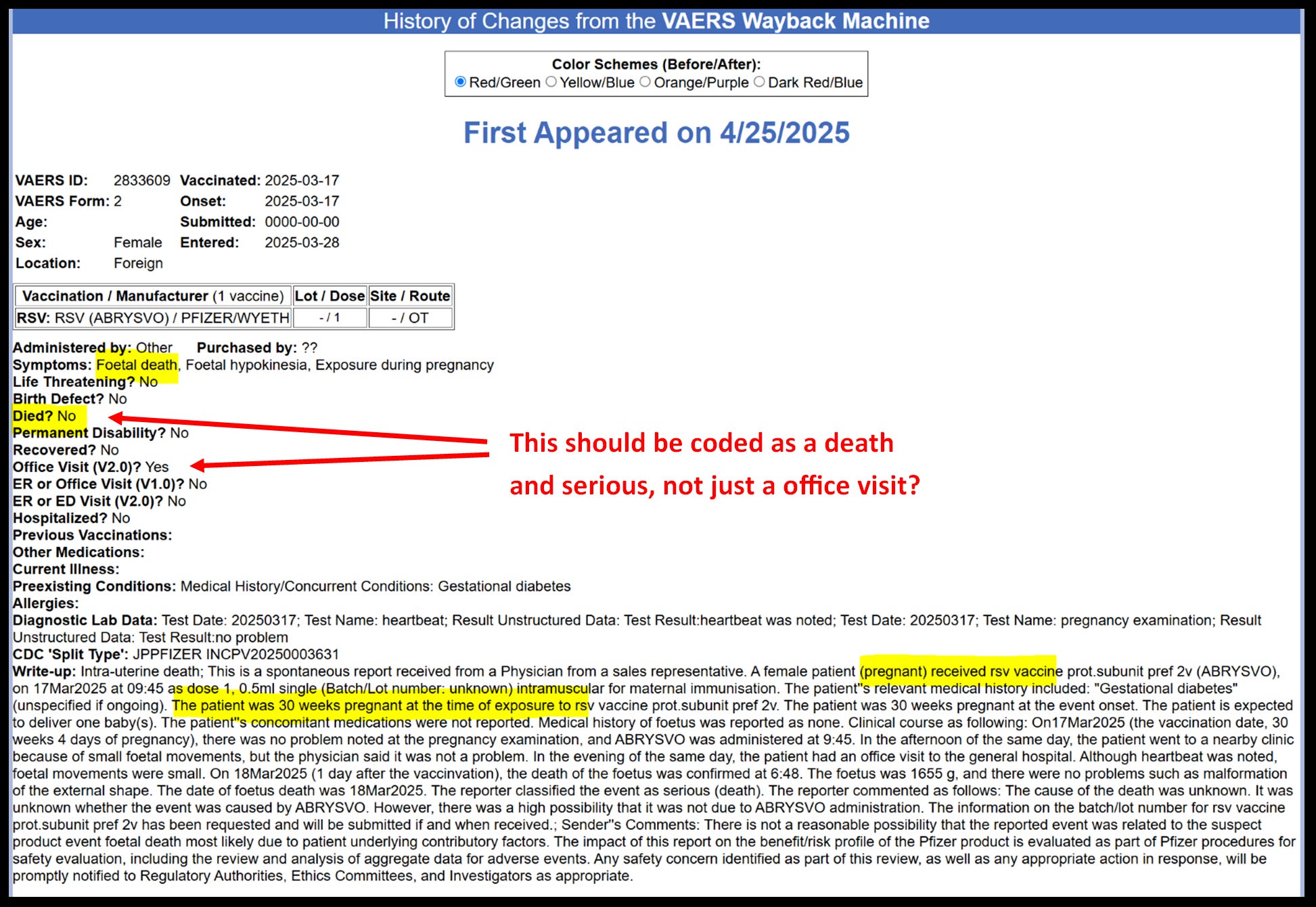Click the Entered date 2025-03-28

[302, 242]
